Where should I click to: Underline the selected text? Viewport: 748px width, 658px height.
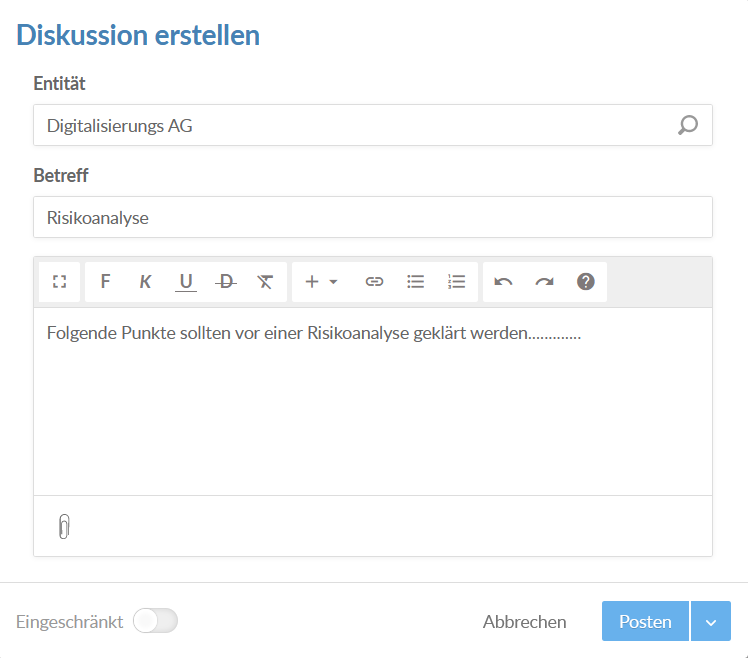pyautogui.click(x=186, y=282)
